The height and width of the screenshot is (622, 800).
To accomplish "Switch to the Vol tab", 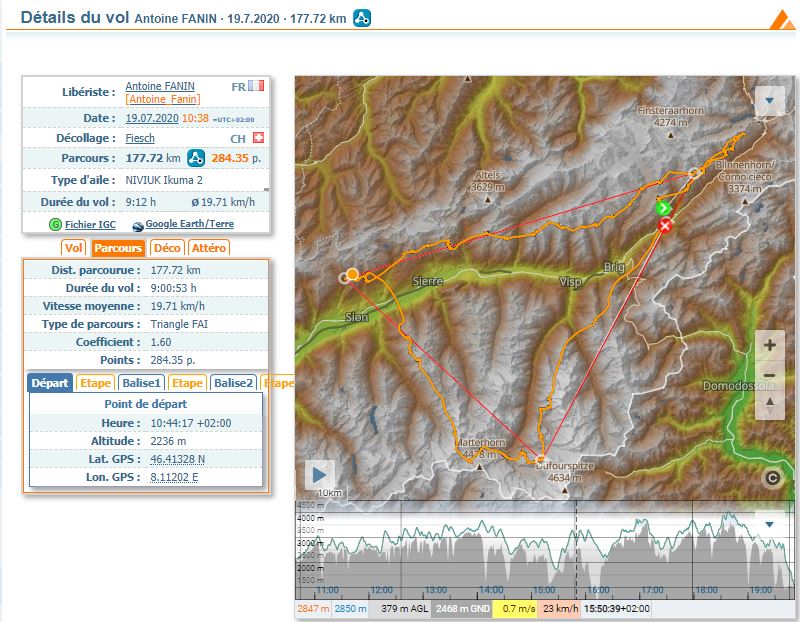I will pos(74,247).
